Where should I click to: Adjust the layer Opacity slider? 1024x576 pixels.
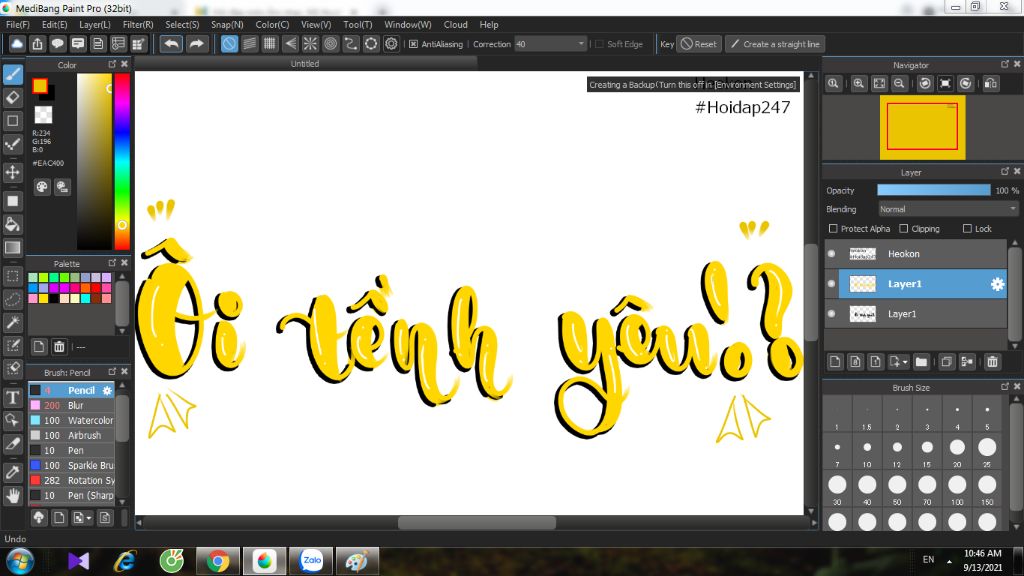point(933,190)
